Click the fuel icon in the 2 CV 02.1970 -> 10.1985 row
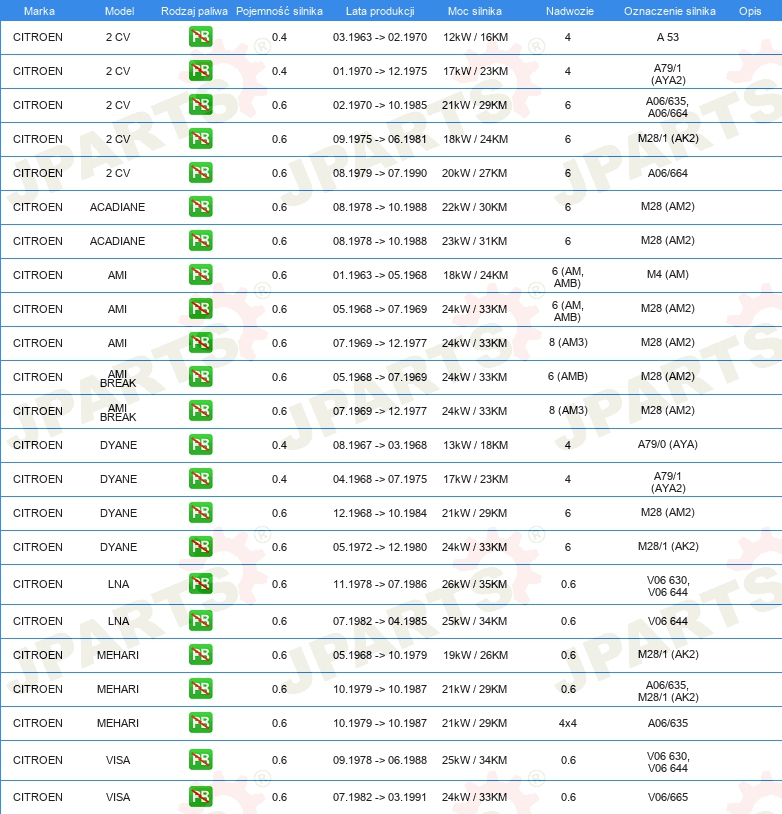The width and height of the screenshot is (782, 814). coord(200,105)
